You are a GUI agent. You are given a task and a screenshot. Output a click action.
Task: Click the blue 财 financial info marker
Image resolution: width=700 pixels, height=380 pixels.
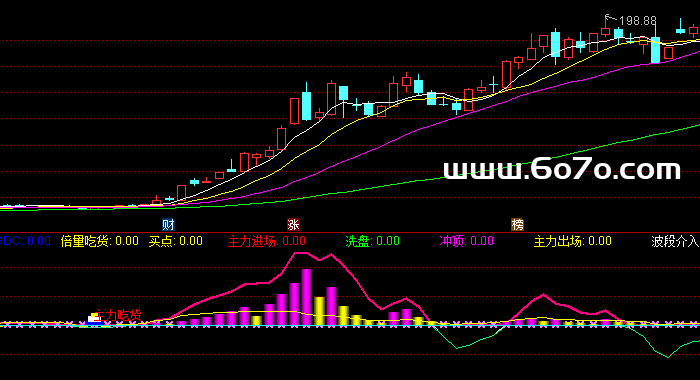click(x=168, y=224)
